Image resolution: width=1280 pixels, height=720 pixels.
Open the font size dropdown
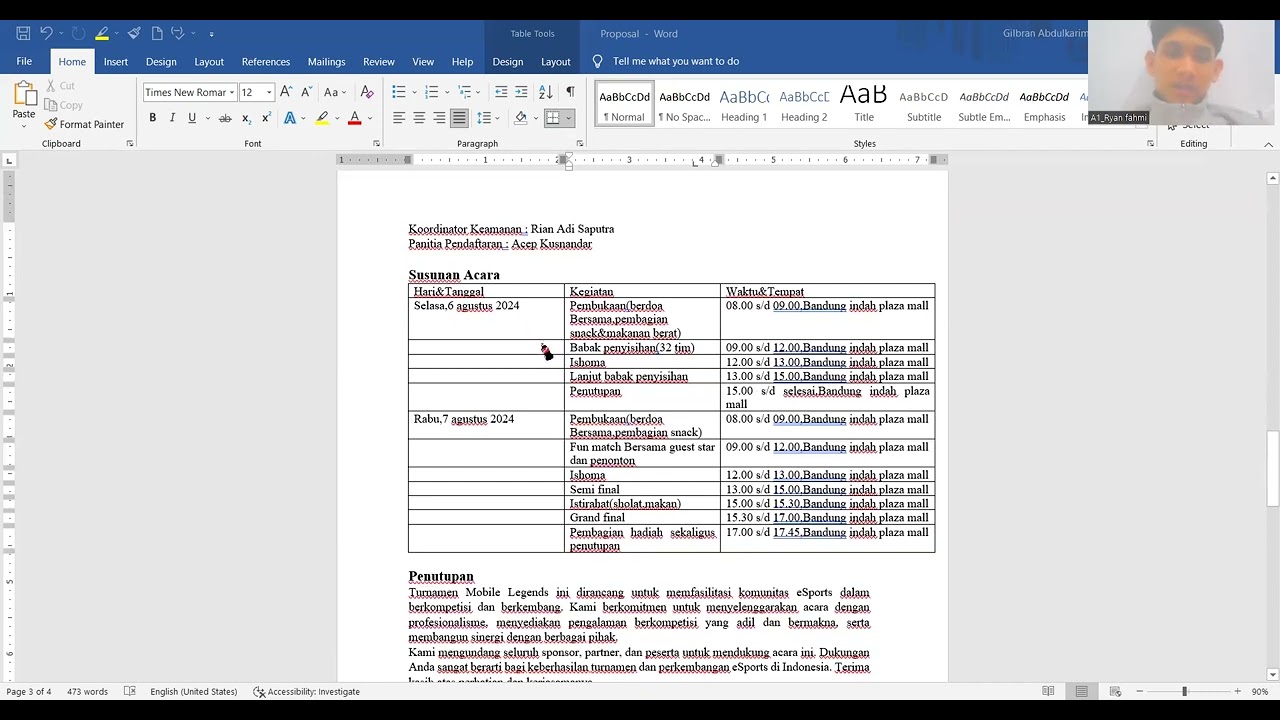[x=269, y=92]
